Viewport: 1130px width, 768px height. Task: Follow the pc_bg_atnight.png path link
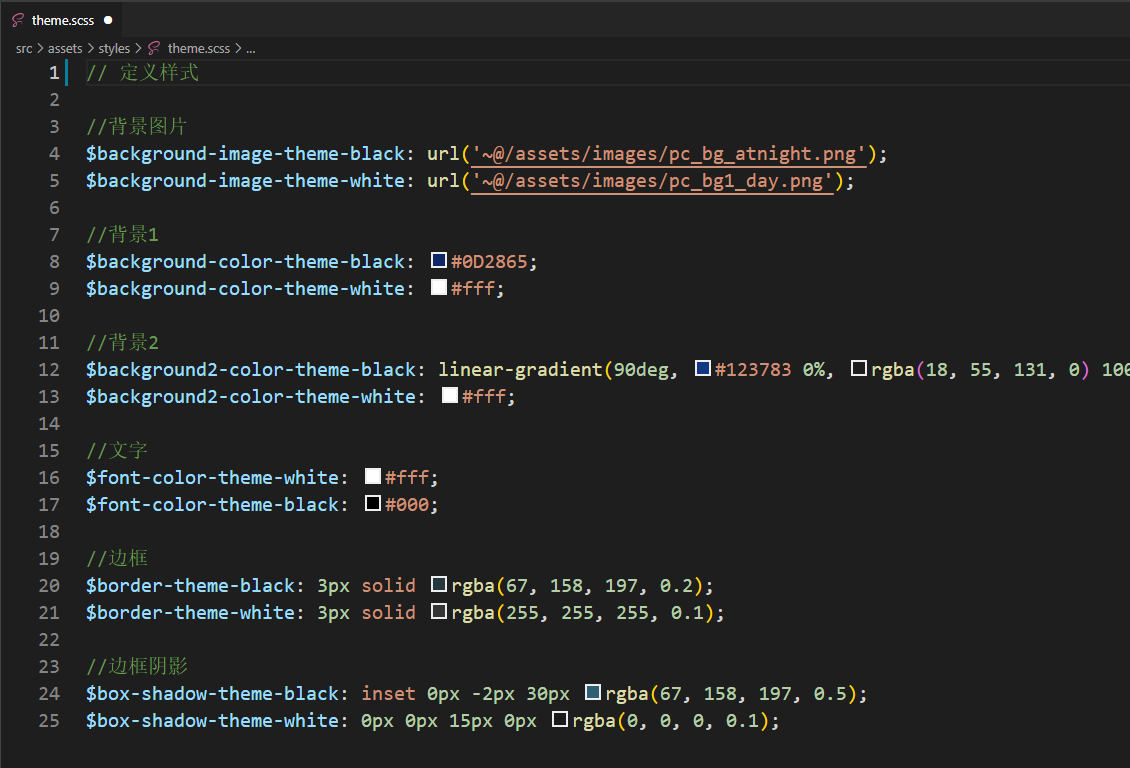[x=668, y=154]
